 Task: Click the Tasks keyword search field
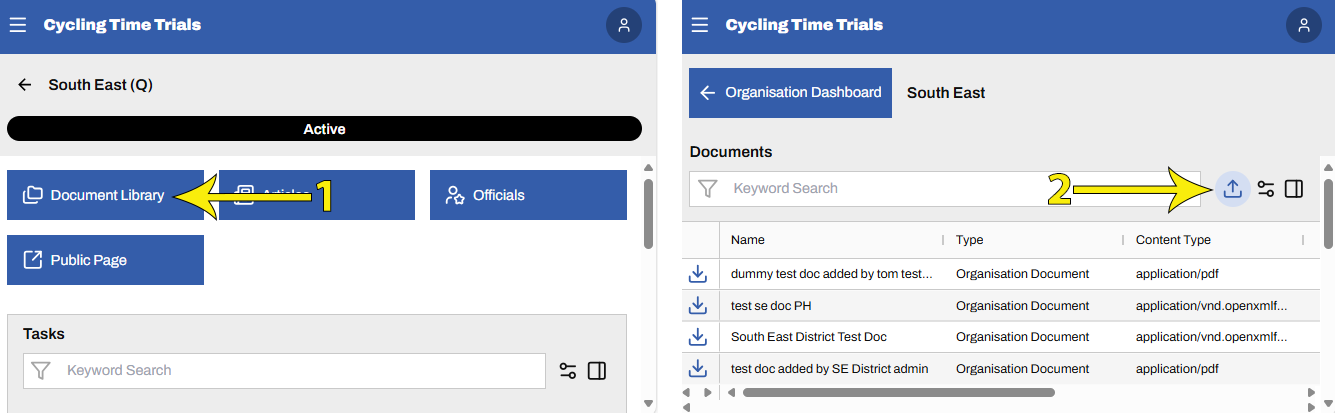(300, 370)
